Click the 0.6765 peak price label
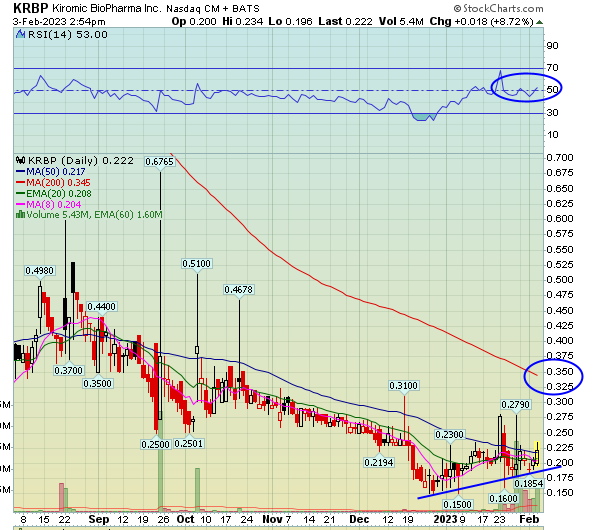This screenshot has height=530, width=593. click(160, 162)
